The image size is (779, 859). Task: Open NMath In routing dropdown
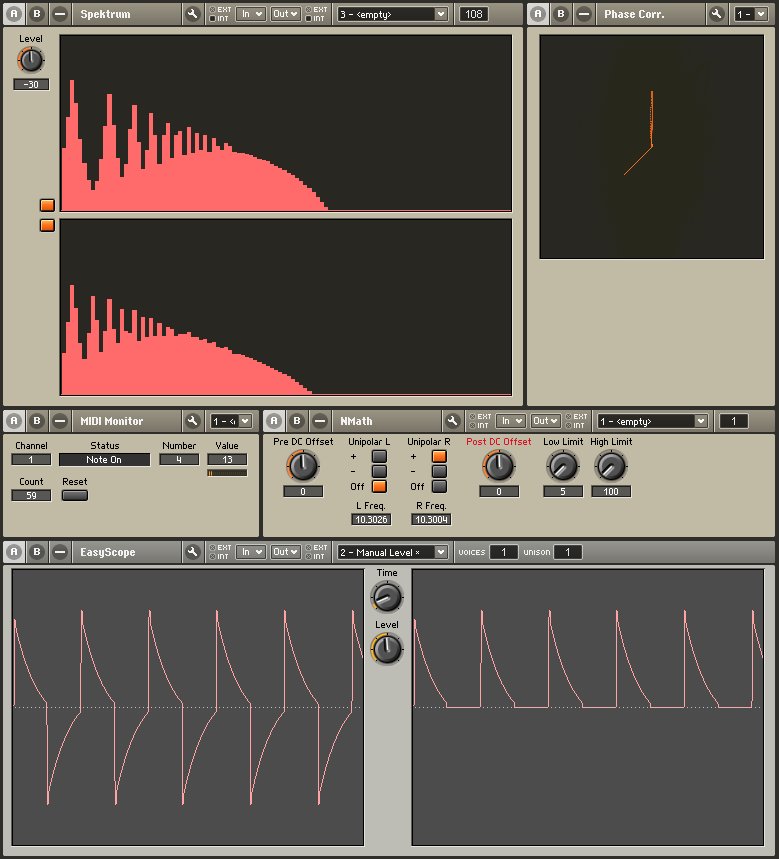510,421
